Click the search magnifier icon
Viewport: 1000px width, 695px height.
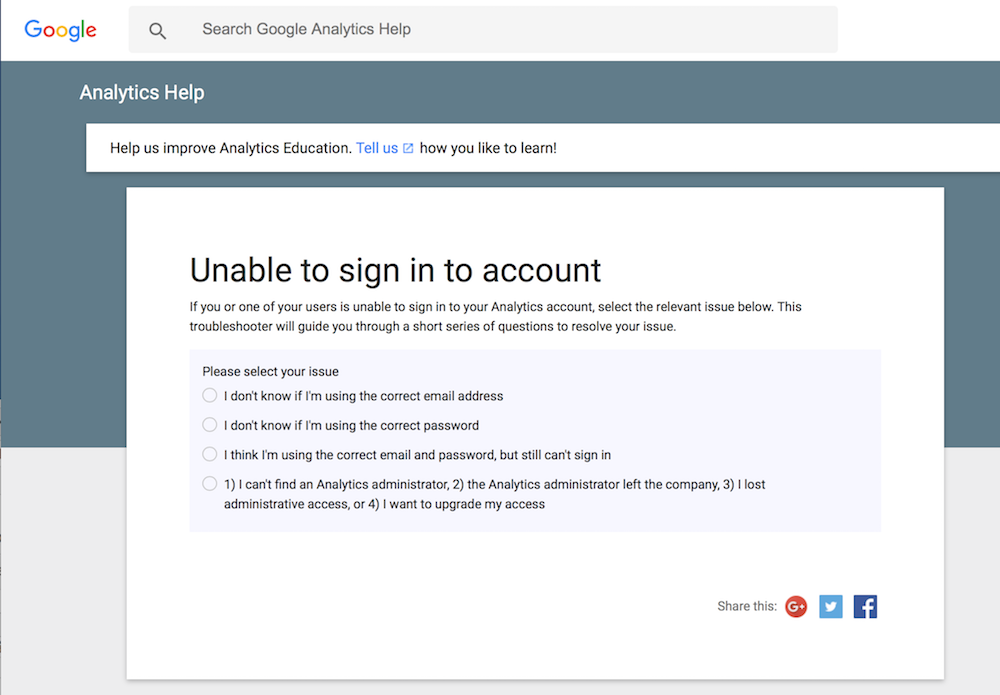pyautogui.click(x=158, y=31)
